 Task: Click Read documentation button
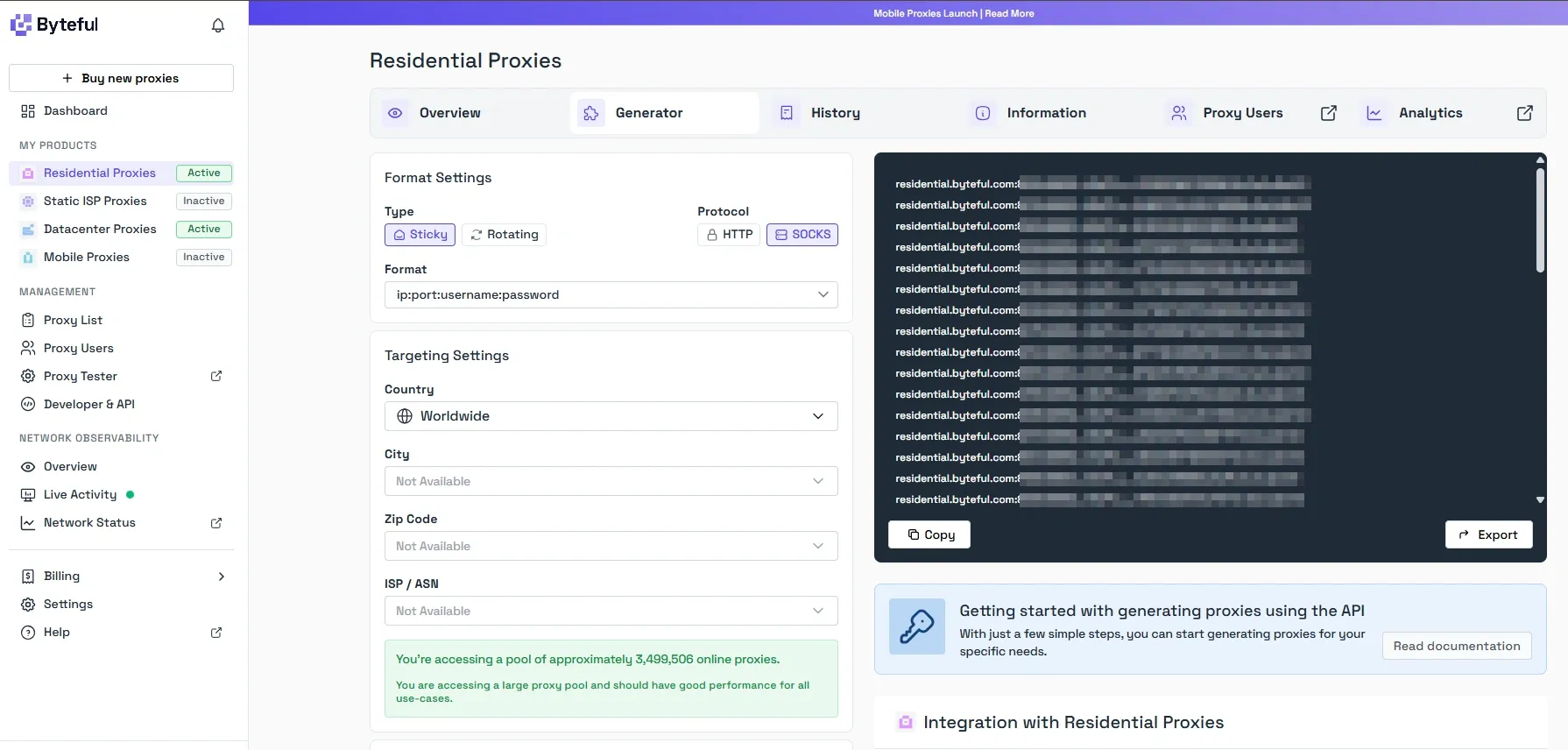click(x=1457, y=647)
